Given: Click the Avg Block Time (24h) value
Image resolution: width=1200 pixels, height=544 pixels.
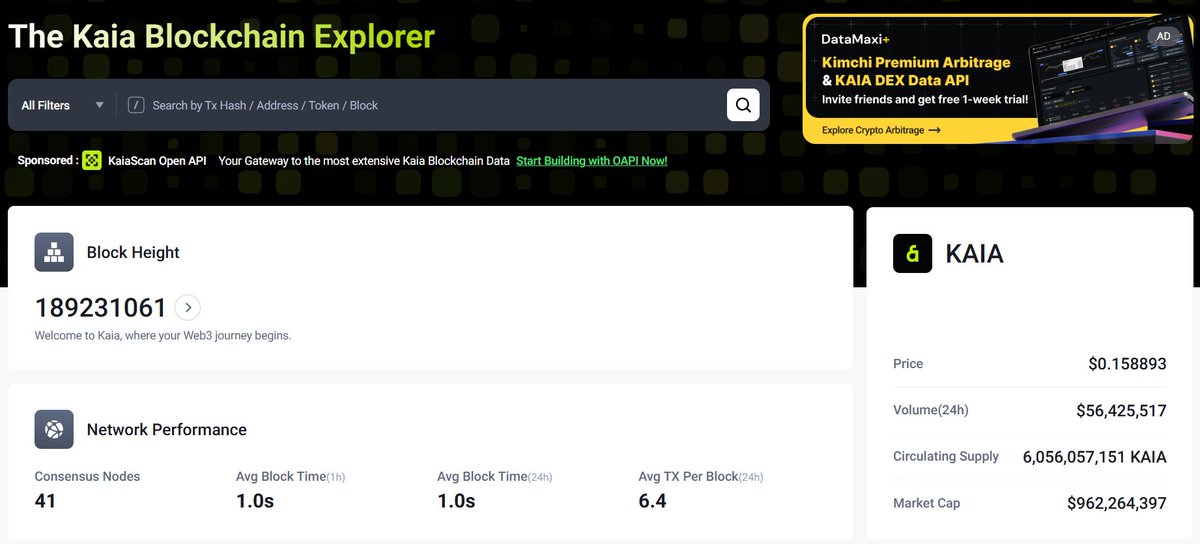Looking at the screenshot, I should 456,500.
